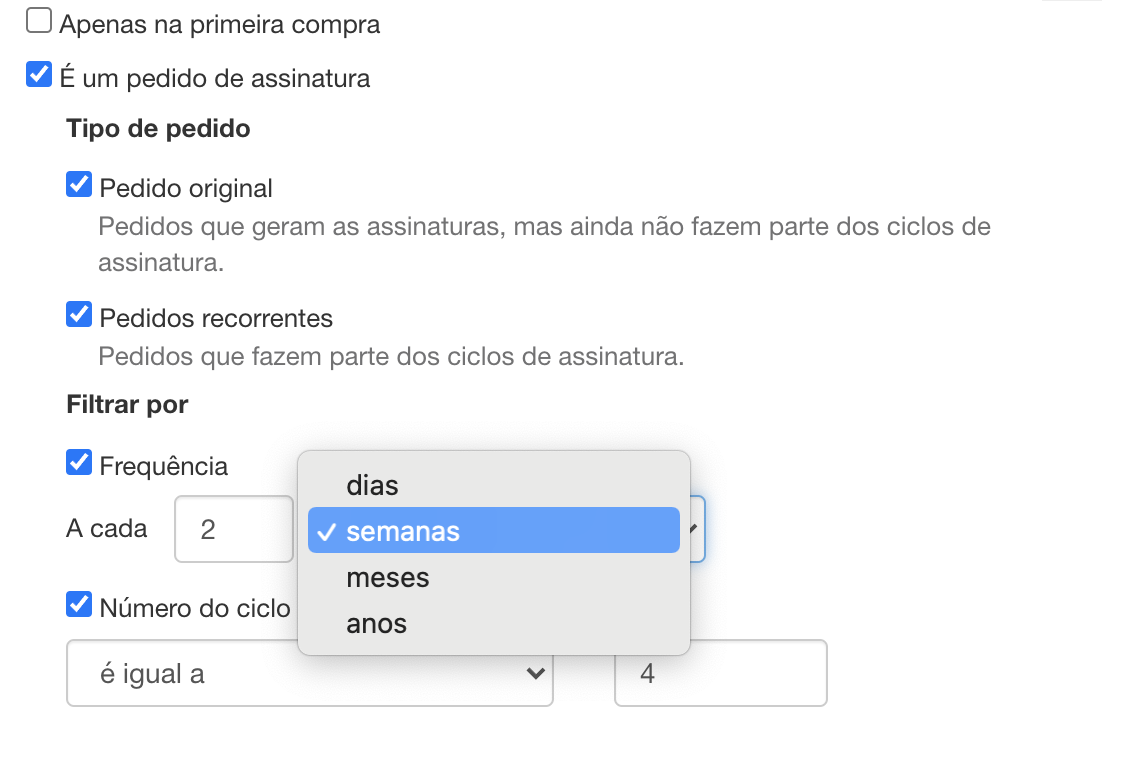The width and height of the screenshot is (1130, 761).
Task: Click the chevron on the "é igual a" selector
Action: click(536, 673)
